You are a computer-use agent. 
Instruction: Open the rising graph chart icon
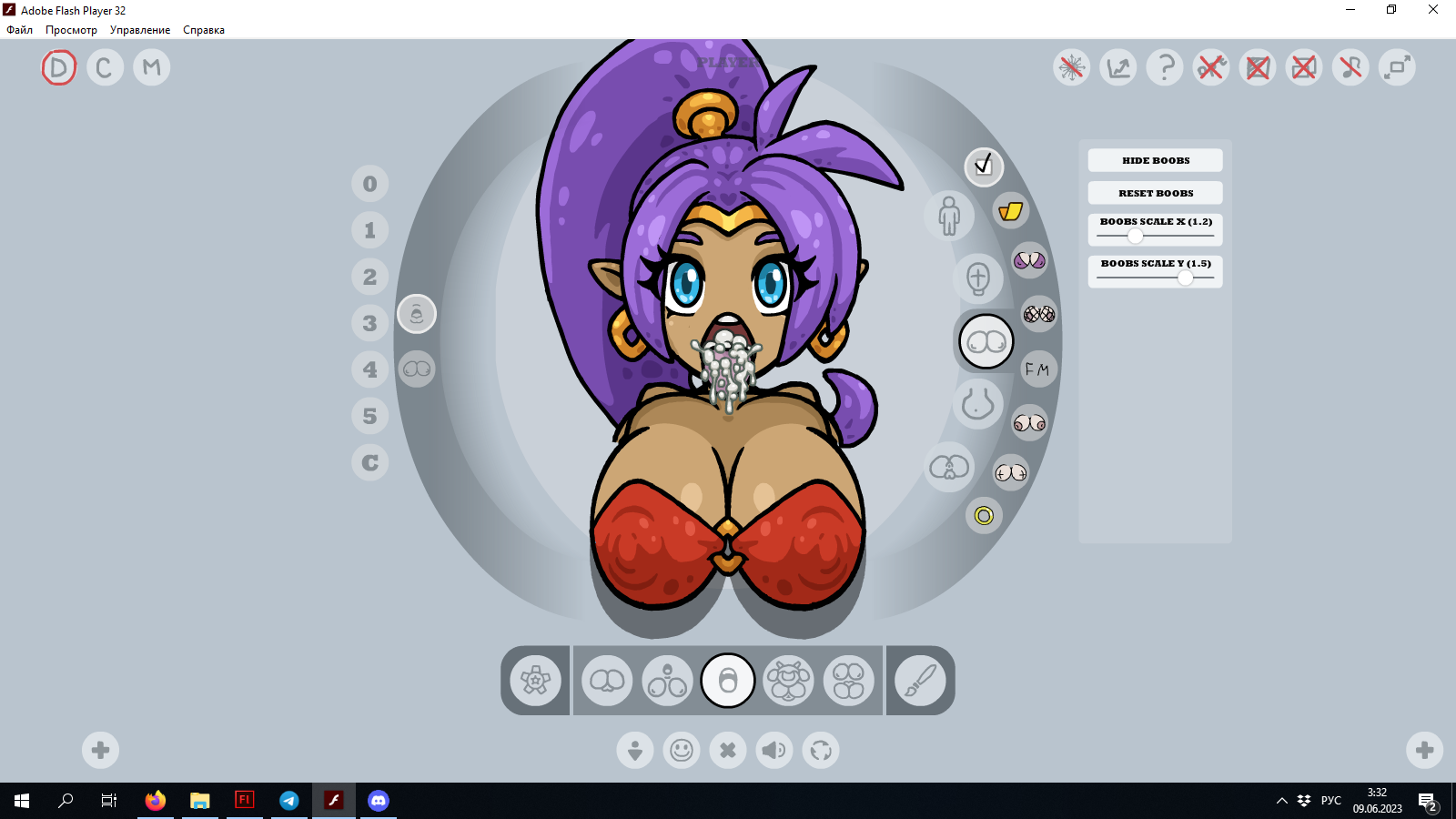[x=1118, y=67]
